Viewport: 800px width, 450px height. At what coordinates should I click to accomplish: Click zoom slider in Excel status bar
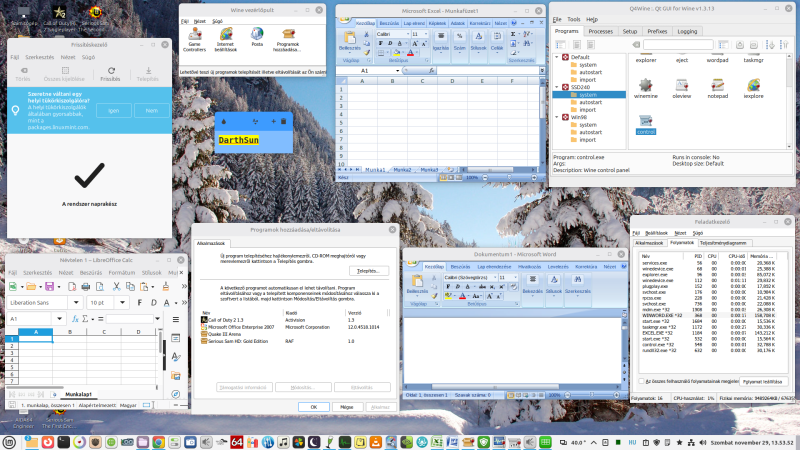509,178
